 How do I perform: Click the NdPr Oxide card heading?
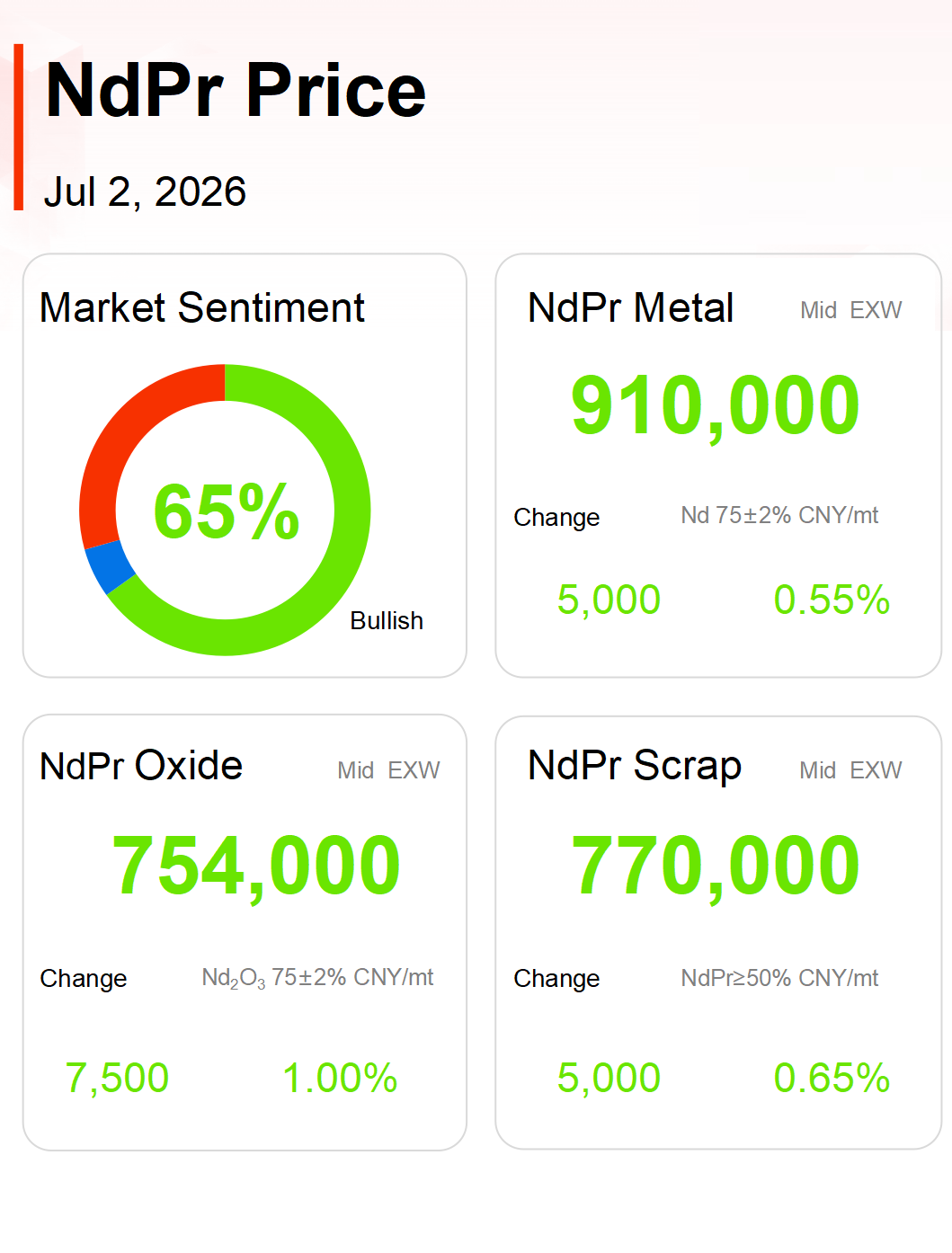tap(141, 766)
